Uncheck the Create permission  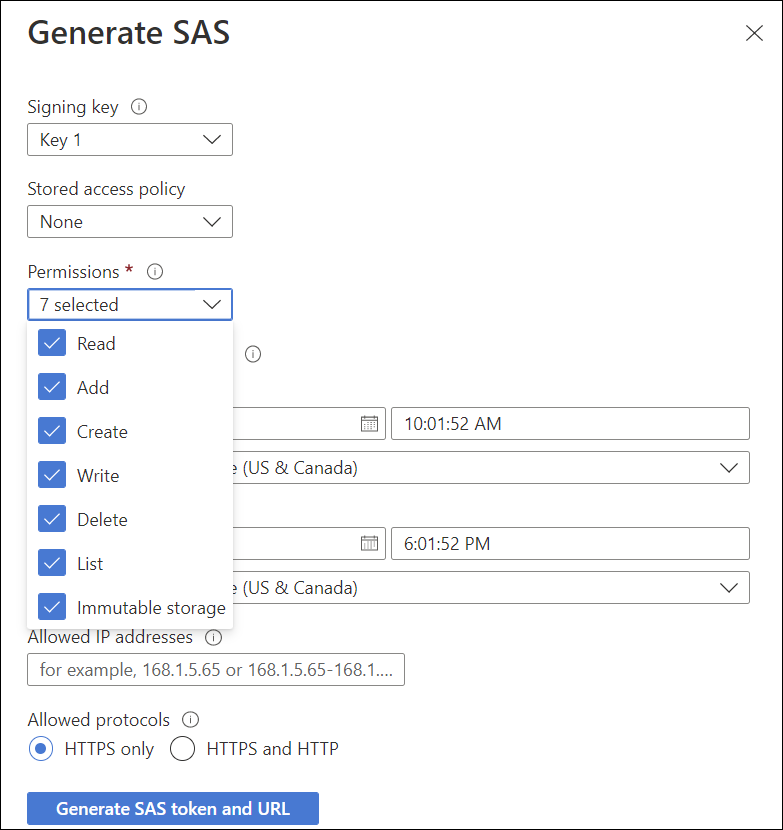(x=52, y=431)
